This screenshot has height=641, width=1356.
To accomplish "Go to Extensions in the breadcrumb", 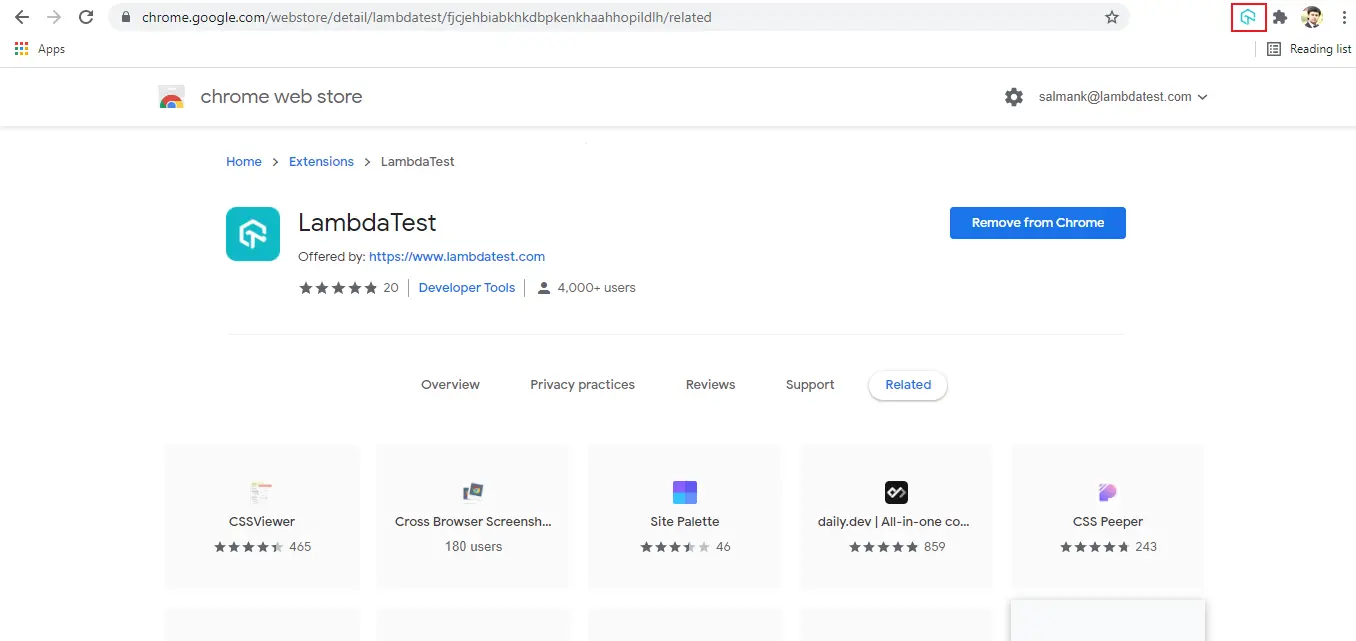I will coord(321,162).
